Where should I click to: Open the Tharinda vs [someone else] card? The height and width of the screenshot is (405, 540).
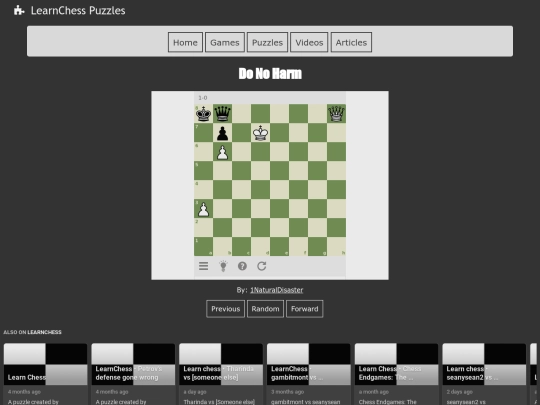[221, 374]
